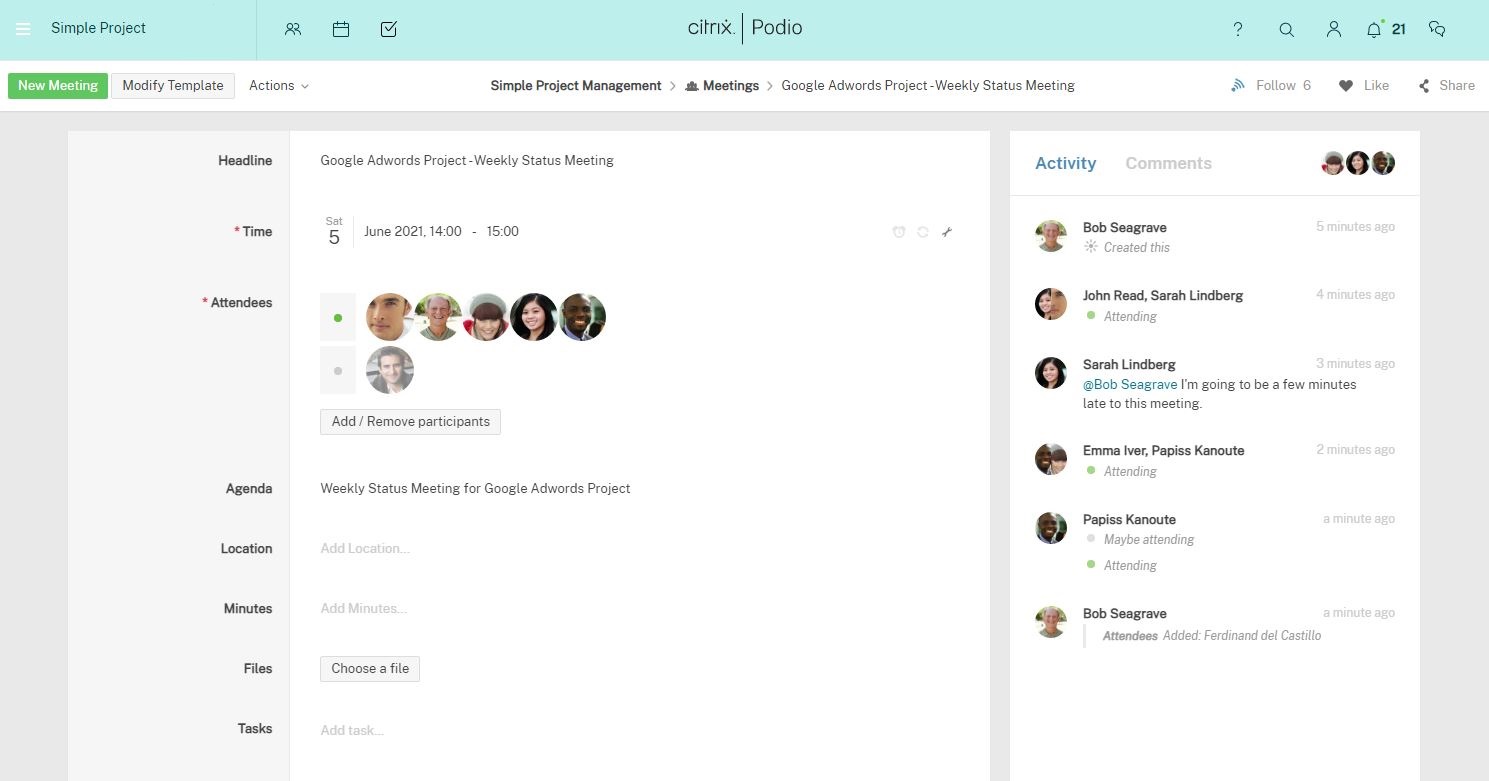1489x781 pixels.
Task: Switch to the Comments tab
Action: point(1168,163)
